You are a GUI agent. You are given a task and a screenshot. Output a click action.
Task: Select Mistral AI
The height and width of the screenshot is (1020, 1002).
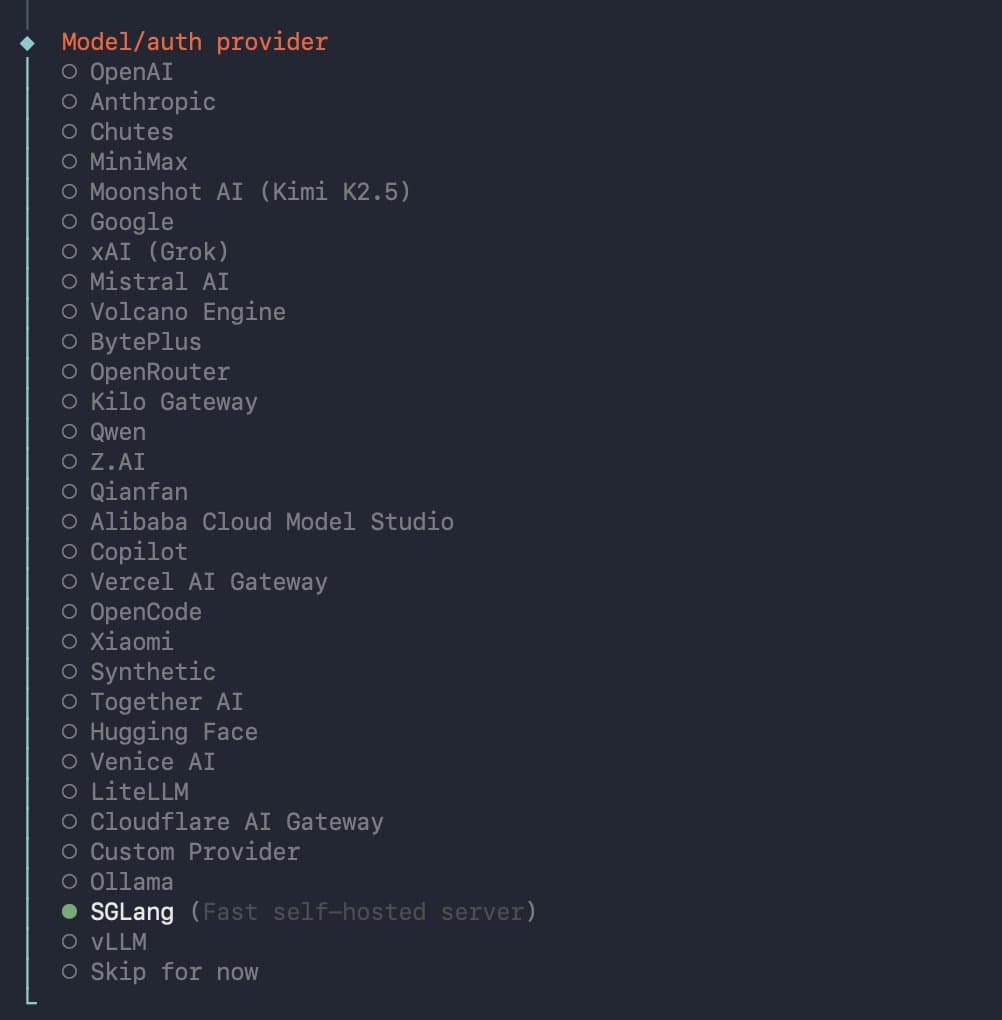pyautogui.click(x=159, y=281)
